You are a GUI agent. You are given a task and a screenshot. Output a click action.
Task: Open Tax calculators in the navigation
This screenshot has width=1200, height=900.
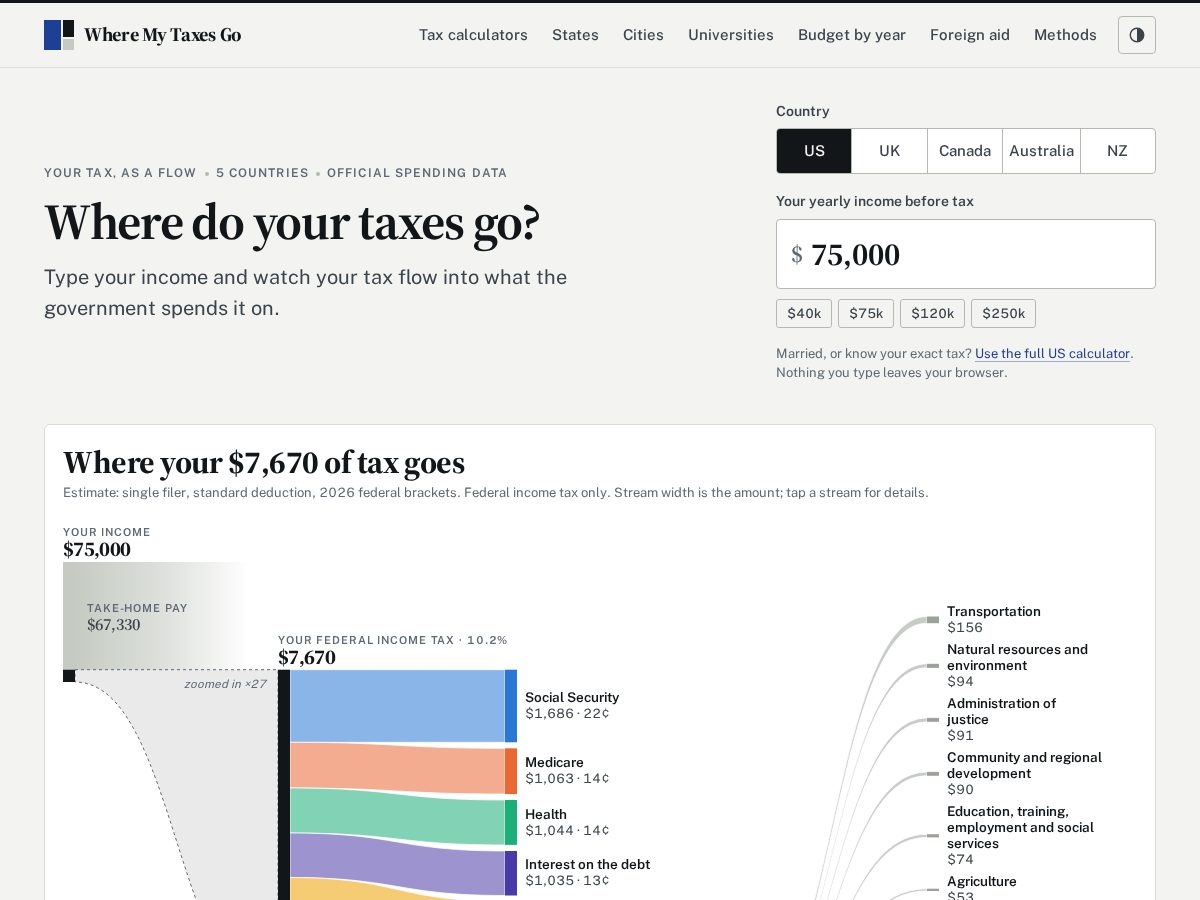click(x=473, y=35)
